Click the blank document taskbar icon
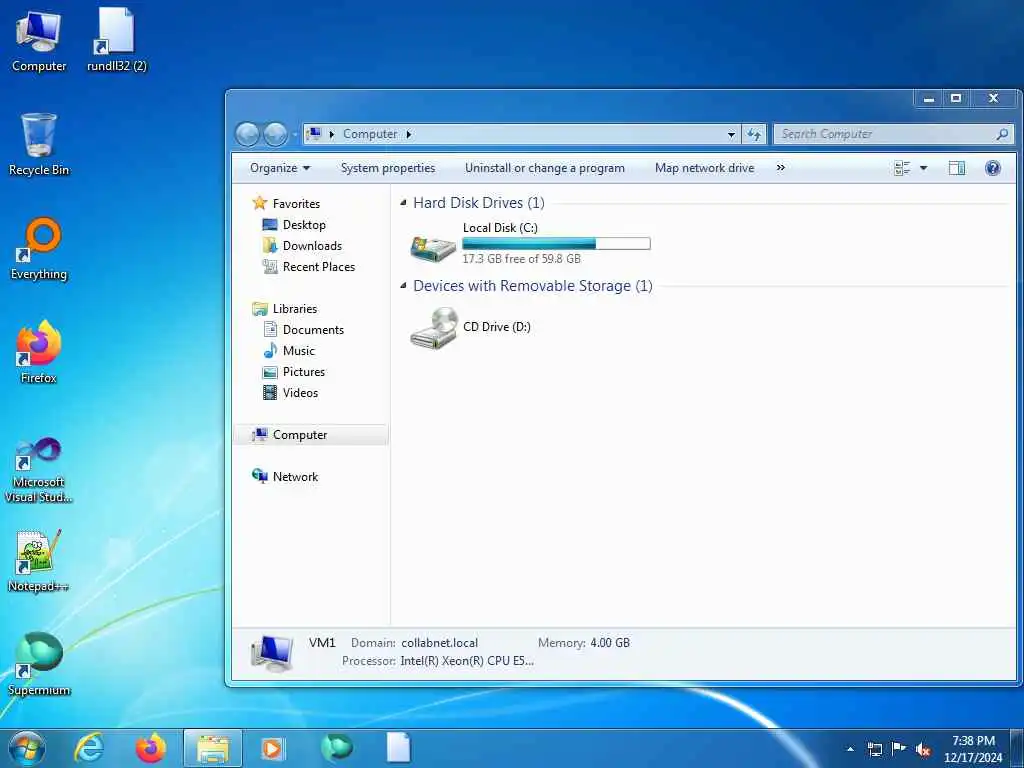The image size is (1024, 768). (398, 748)
